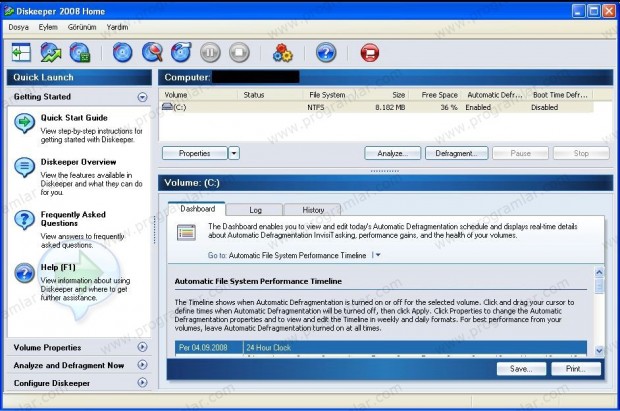The width and height of the screenshot is (620, 411).
Task: Click the Boot Time Defr... column header
Action: pyautogui.click(x=560, y=95)
